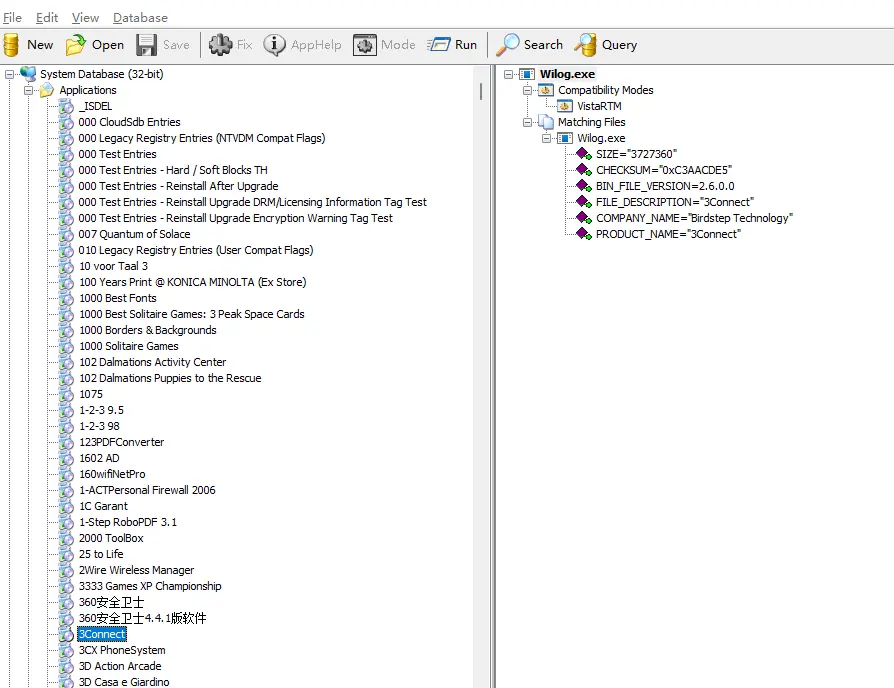Select 3333 Games XP Championship entry

(x=150, y=586)
